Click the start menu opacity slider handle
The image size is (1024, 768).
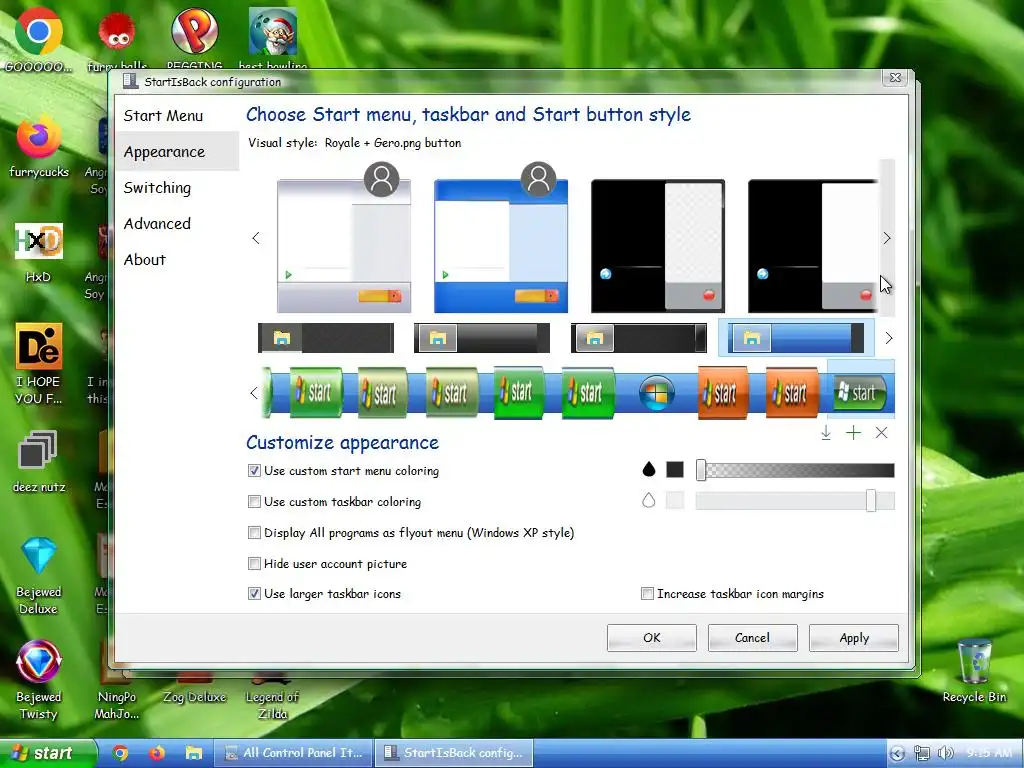701,470
